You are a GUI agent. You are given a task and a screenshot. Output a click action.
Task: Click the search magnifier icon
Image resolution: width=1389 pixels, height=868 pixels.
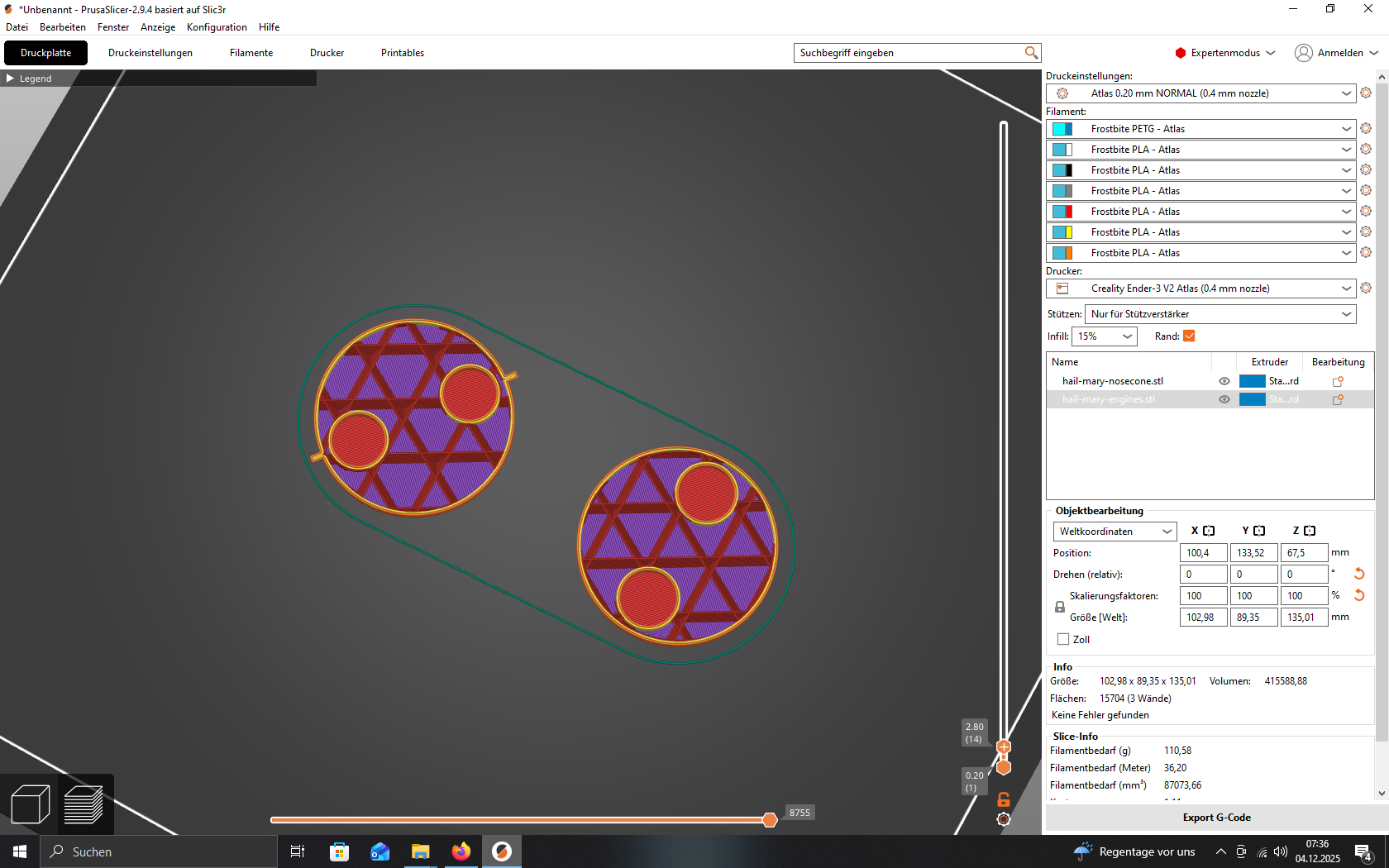[1031, 53]
